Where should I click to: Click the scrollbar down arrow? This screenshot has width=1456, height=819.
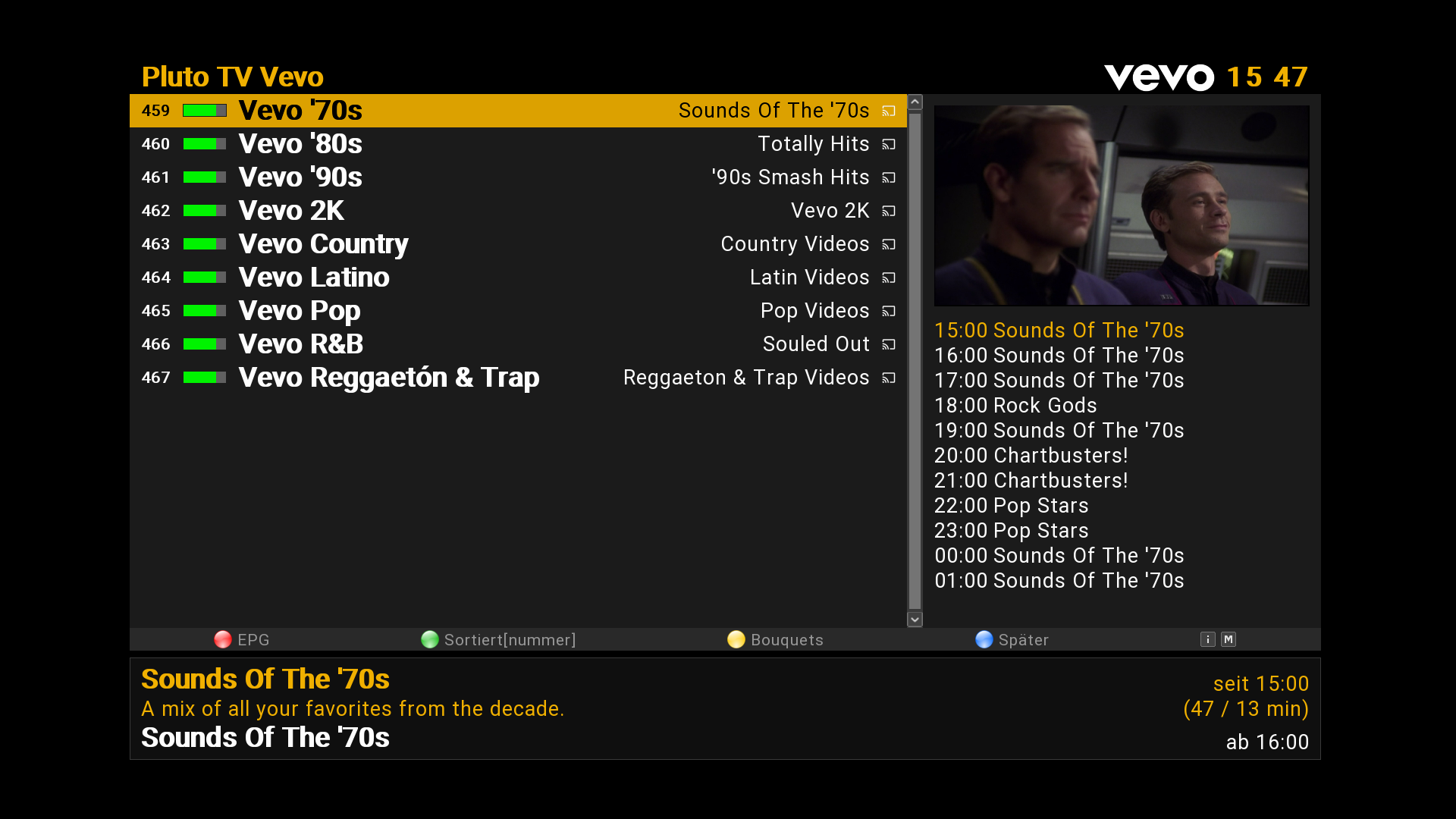pyautogui.click(x=915, y=620)
